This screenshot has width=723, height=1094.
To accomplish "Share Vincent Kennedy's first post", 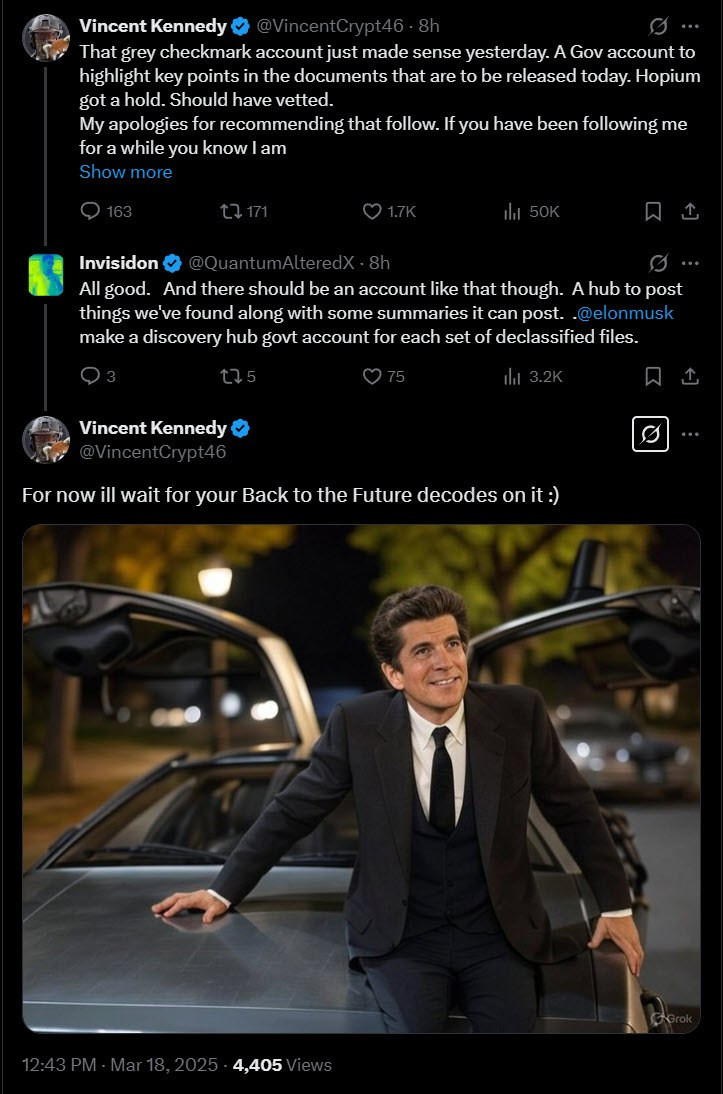I will pyautogui.click(x=689, y=211).
